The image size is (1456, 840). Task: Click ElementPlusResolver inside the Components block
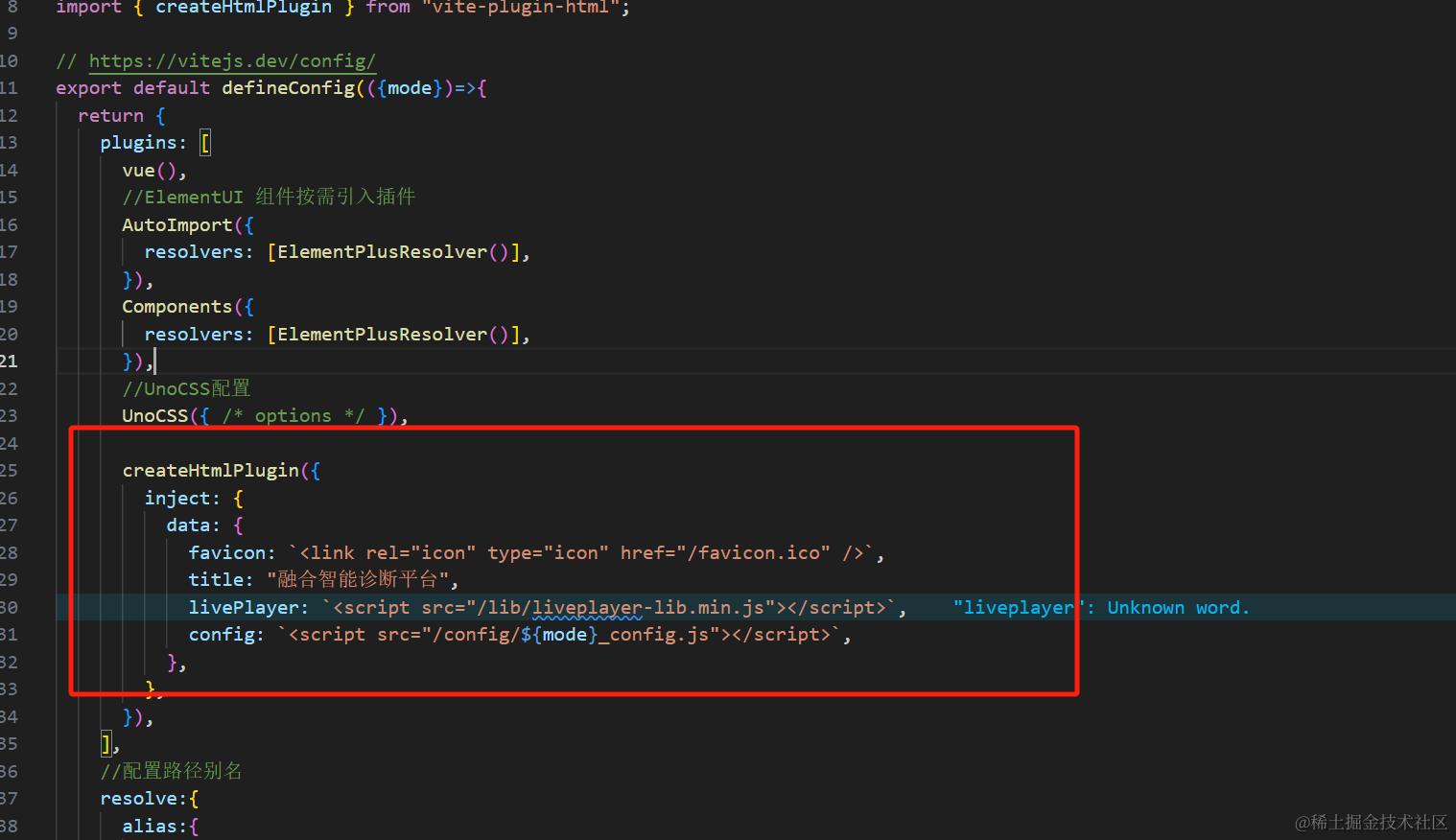(x=383, y=334)
